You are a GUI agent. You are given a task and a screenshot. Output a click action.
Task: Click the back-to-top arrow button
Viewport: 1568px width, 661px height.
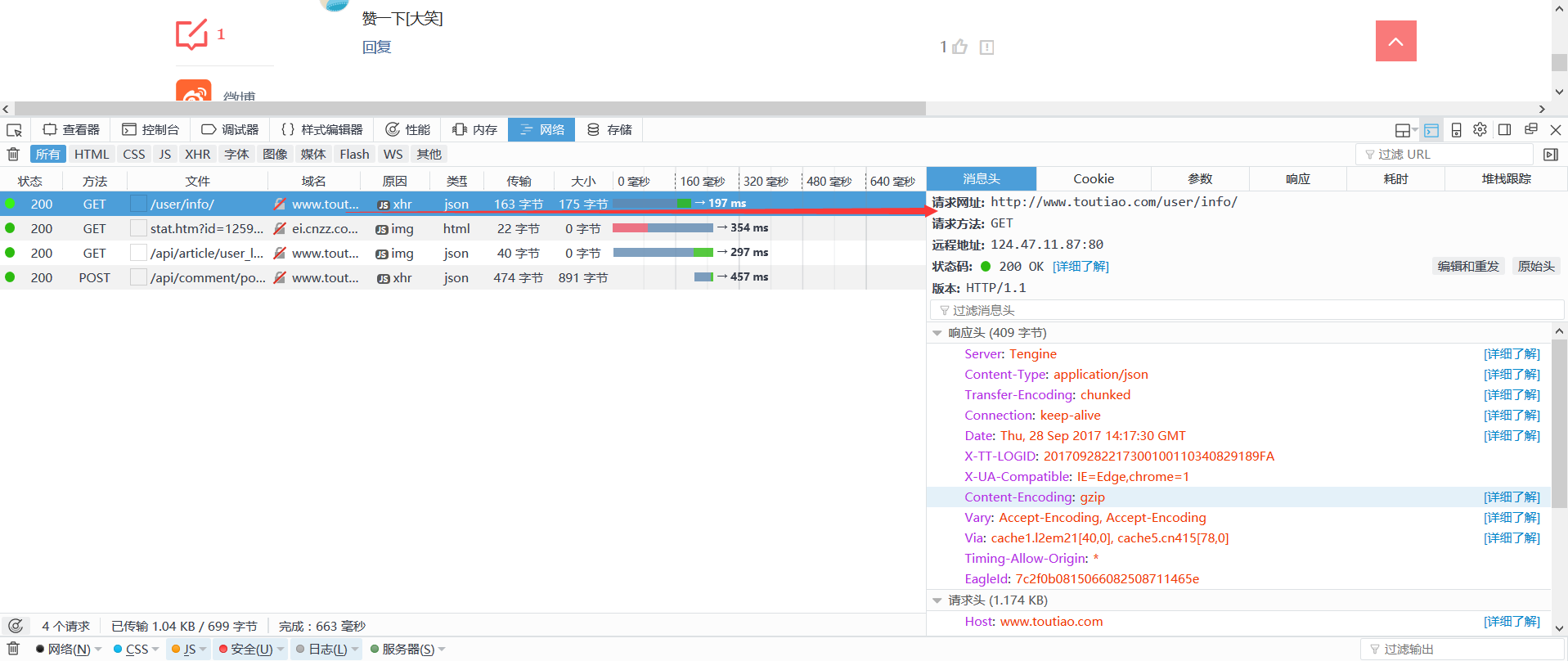pyautogui.click(x=1396, y=41)
